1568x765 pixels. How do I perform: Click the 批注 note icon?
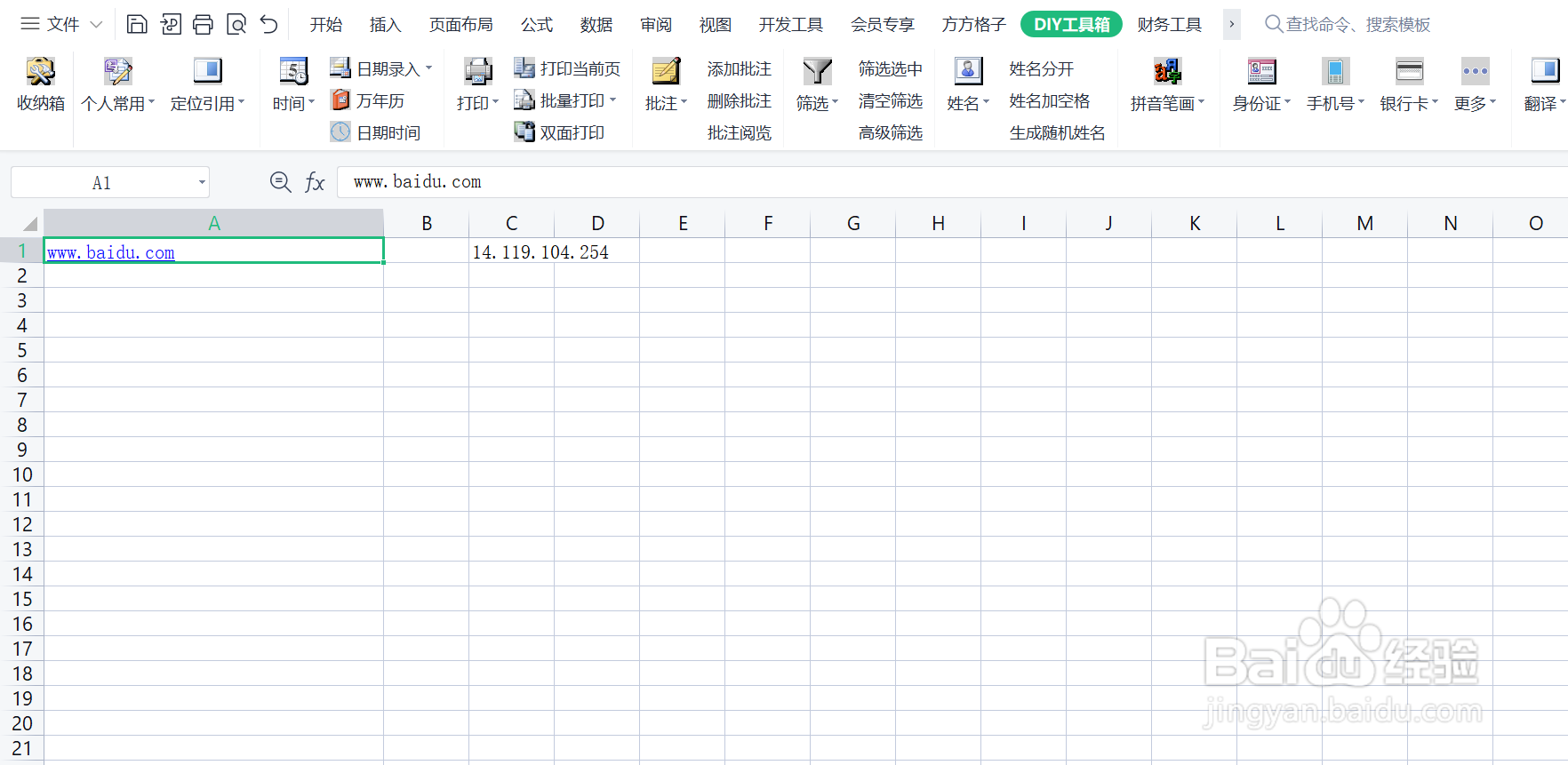click(x=666, y=71)
